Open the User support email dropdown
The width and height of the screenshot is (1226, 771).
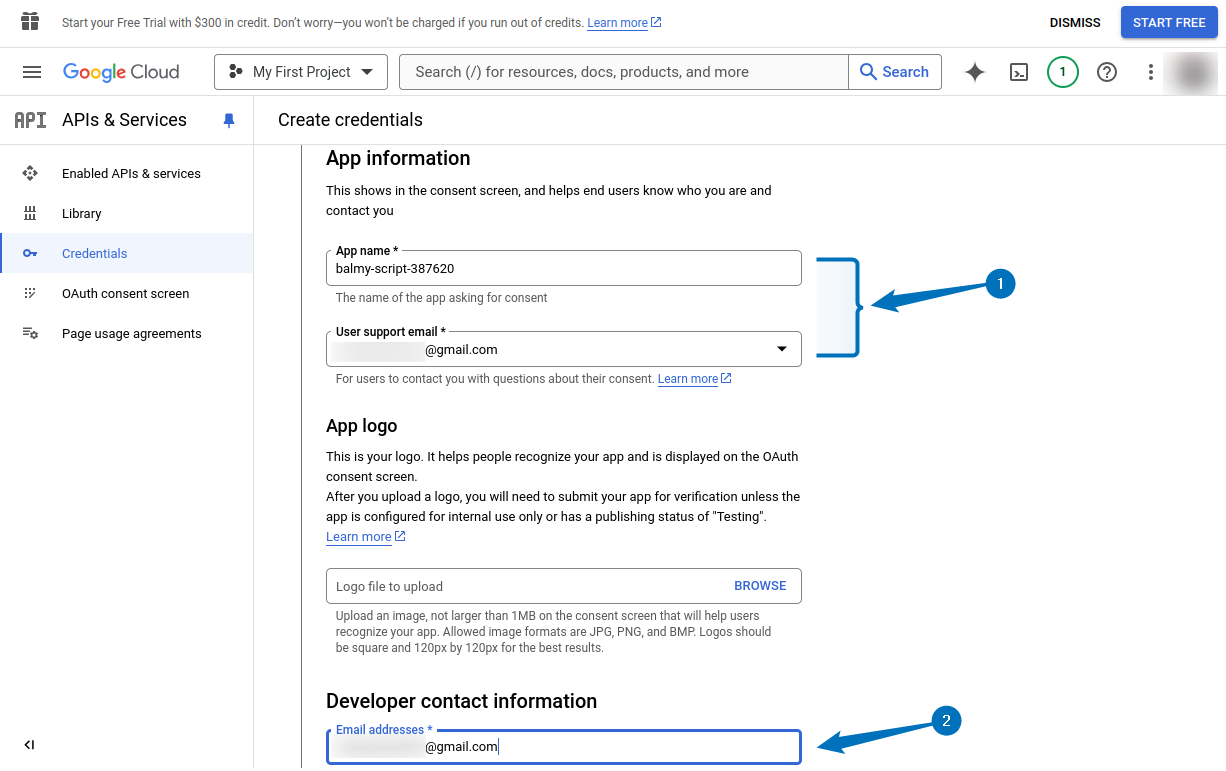click(782, 348)
